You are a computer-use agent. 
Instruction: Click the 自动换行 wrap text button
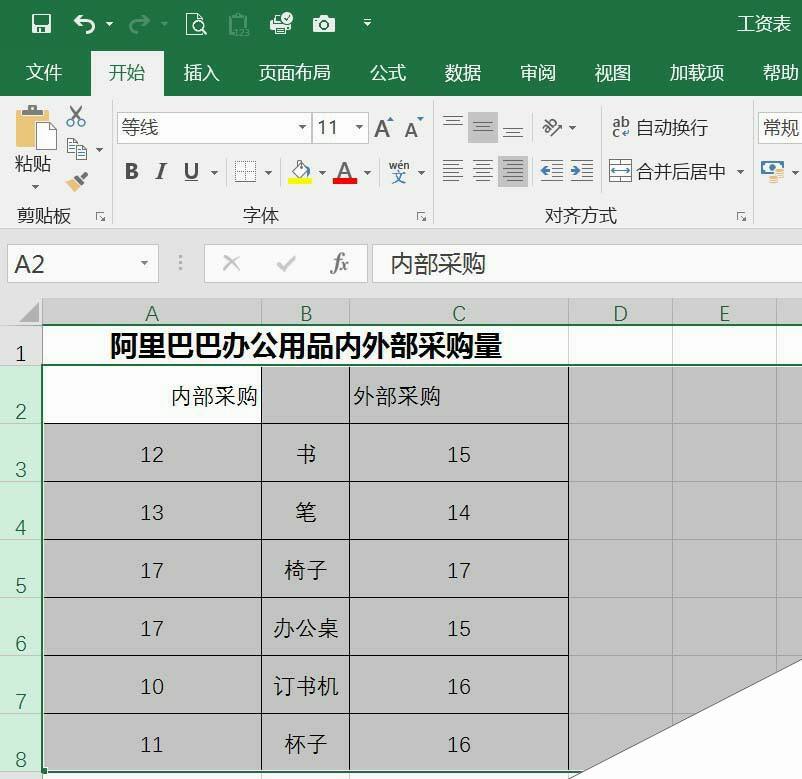point(660,127)
